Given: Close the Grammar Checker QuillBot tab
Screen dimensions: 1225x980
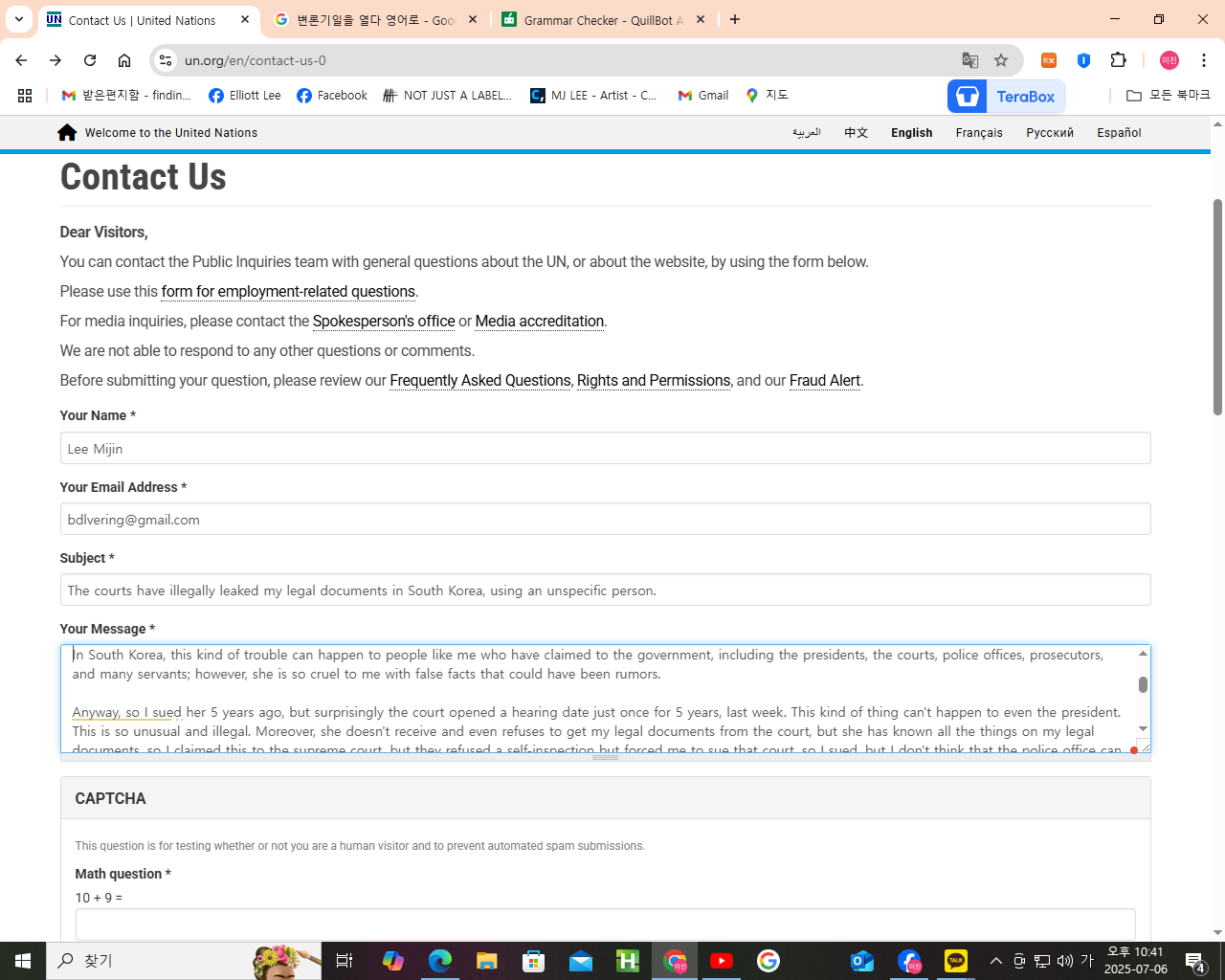Looking at the screenshot, I should click(701, 19).
